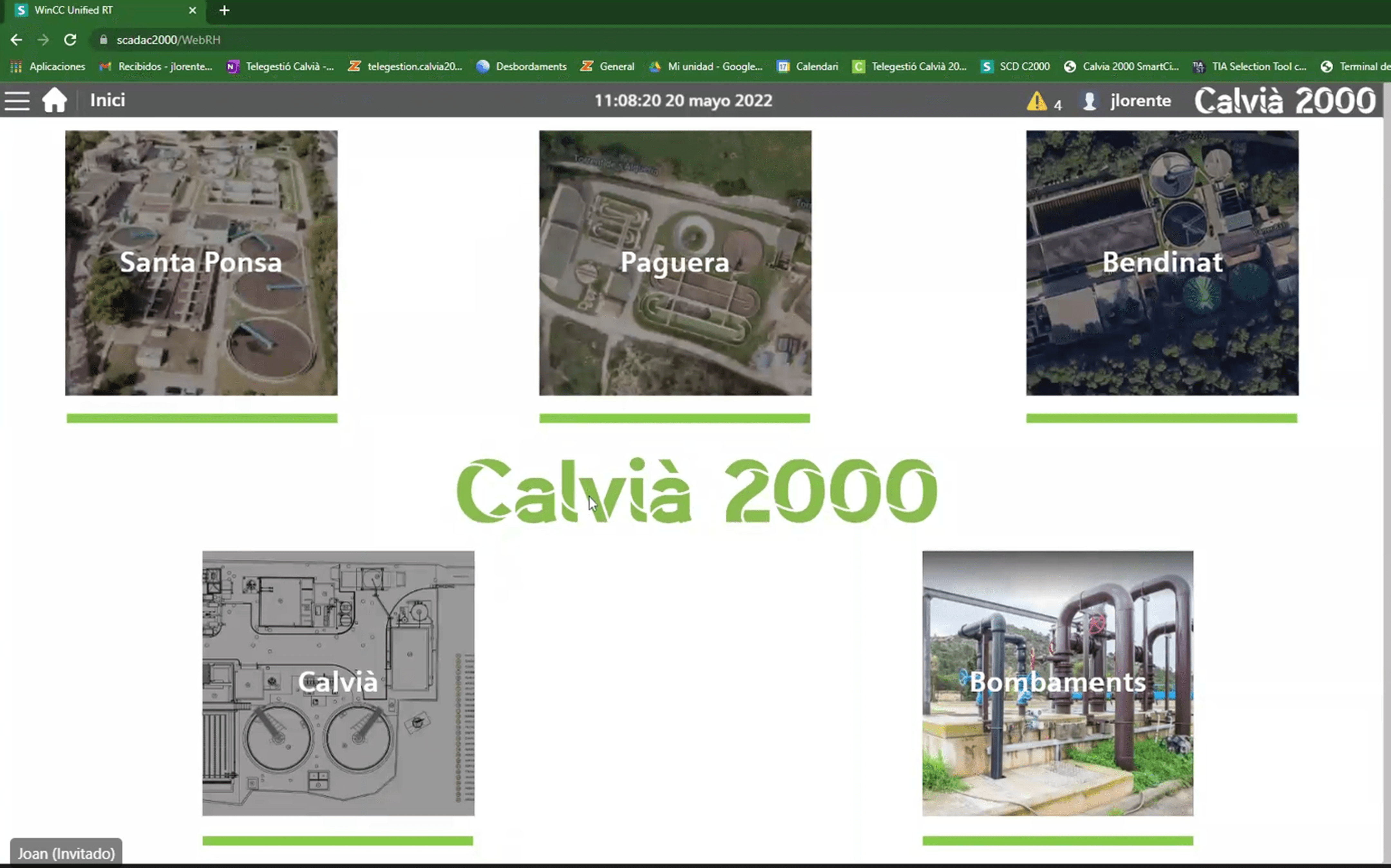The width and height of the screenshot is (1391, 868).
Task: Open a new browser tab
Action: click(x=224, y=10)
